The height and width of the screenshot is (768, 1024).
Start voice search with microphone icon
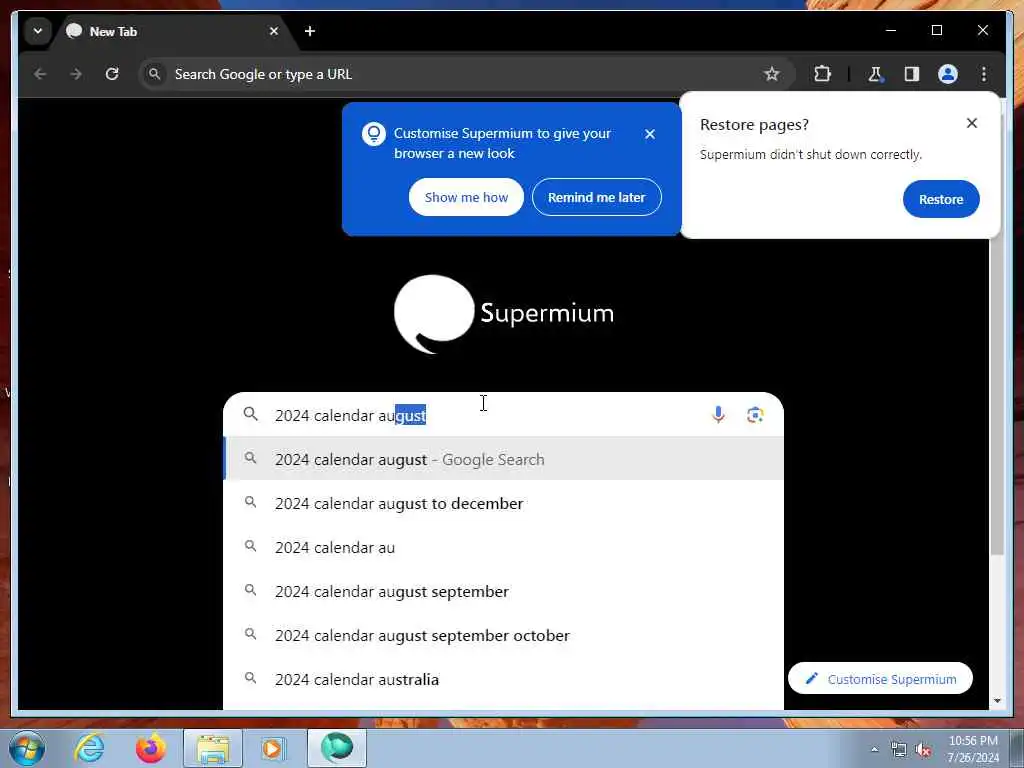(718, 415)
